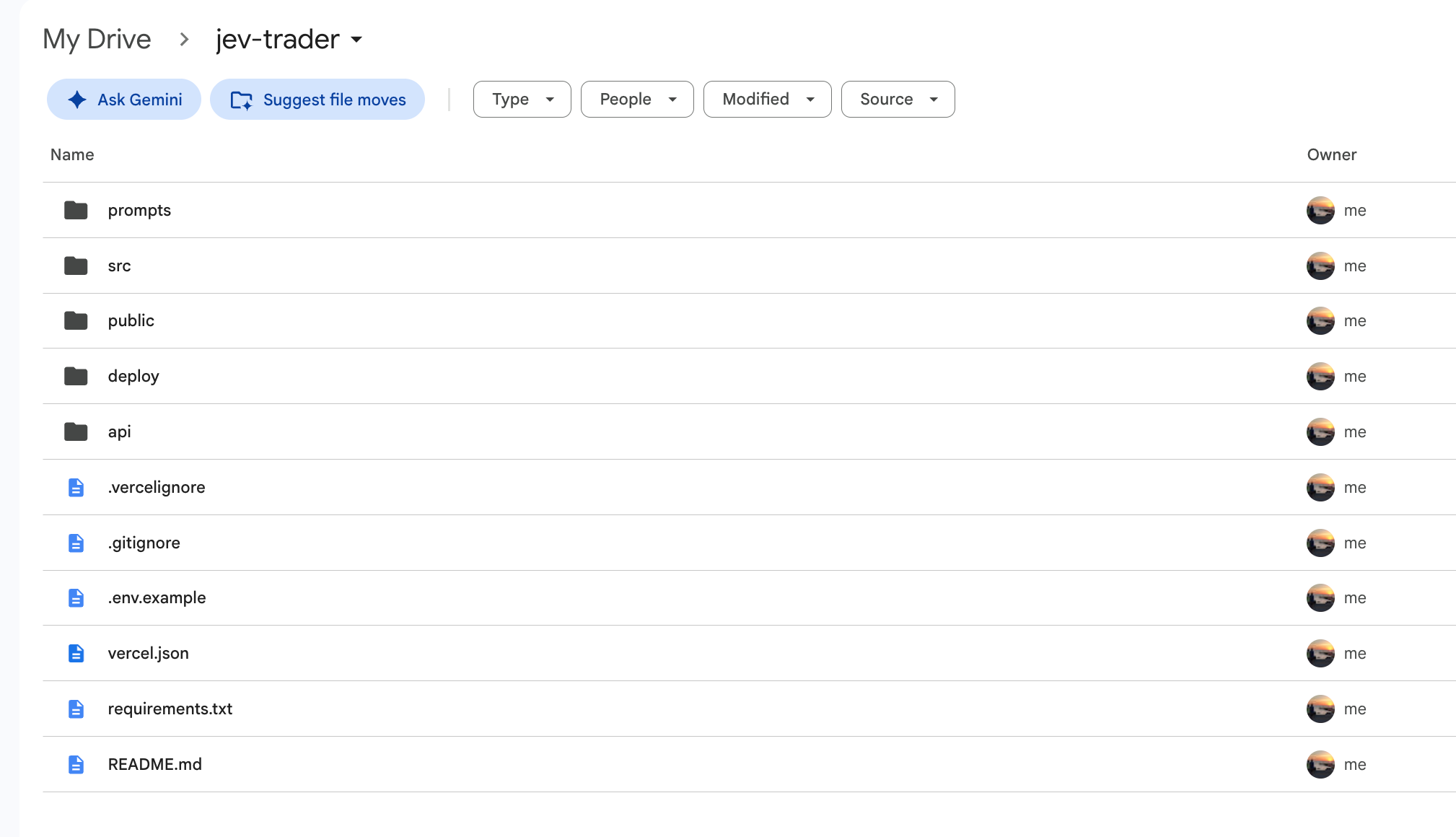Screen dimensions: 1456x837
Task: Expand the jev-trader folder menu arrow
Action: 356,40
